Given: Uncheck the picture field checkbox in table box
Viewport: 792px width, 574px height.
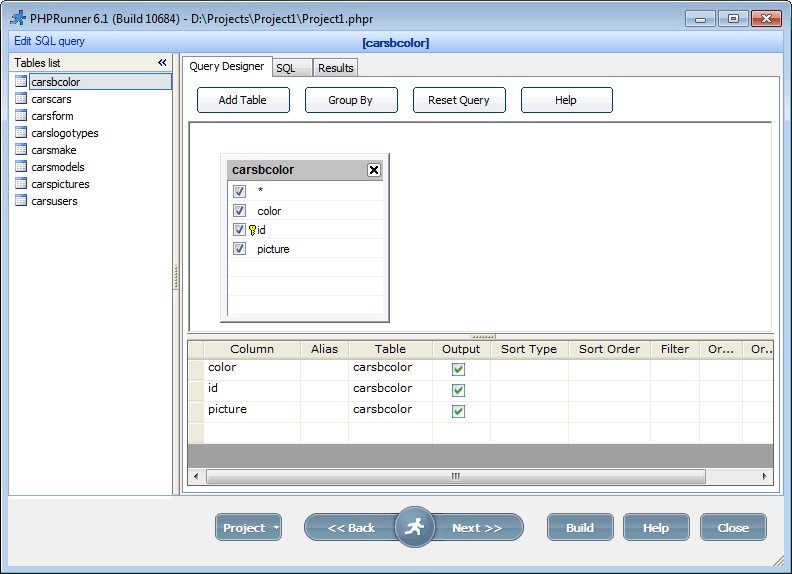Looking at the screenshot, I should point(239,249).
